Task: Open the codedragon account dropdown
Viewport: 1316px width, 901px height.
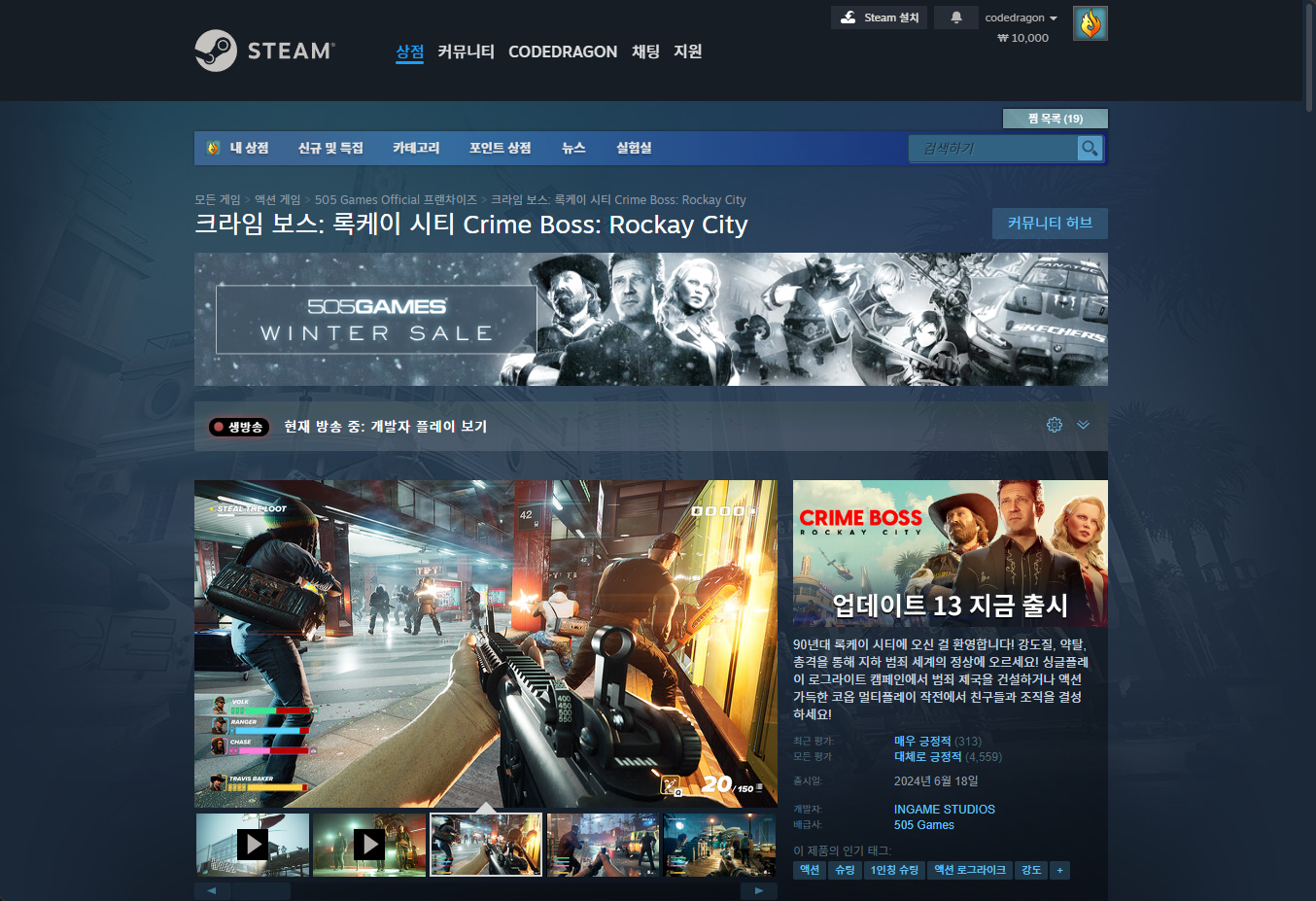Action: point(1021,17)
